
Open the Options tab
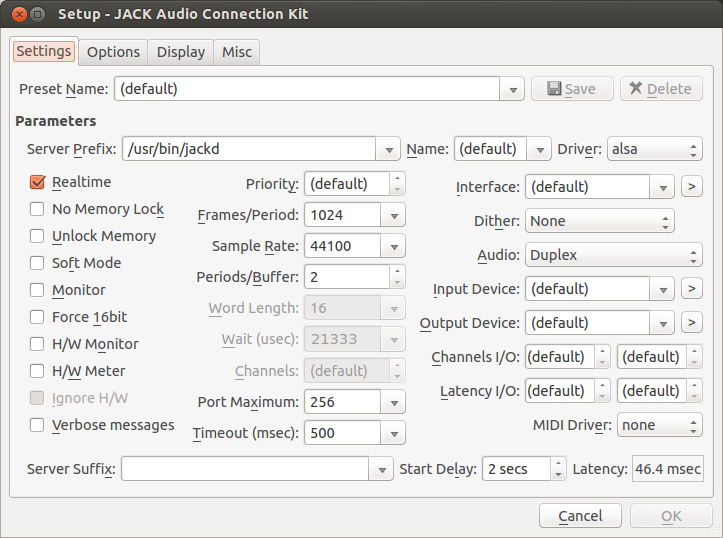tap(113, 52)
